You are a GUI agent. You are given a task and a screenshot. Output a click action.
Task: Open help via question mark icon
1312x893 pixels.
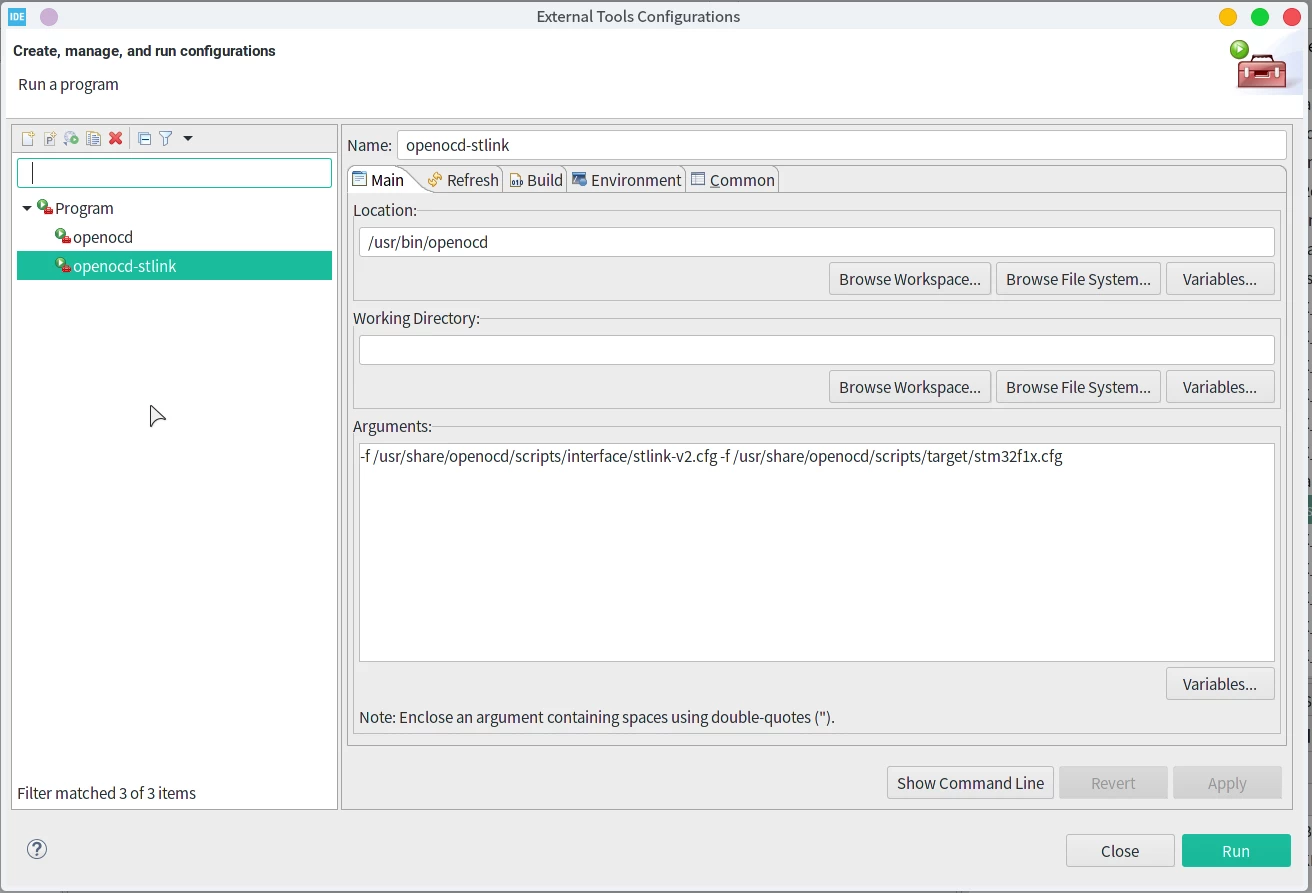click(x=37, y=850)
